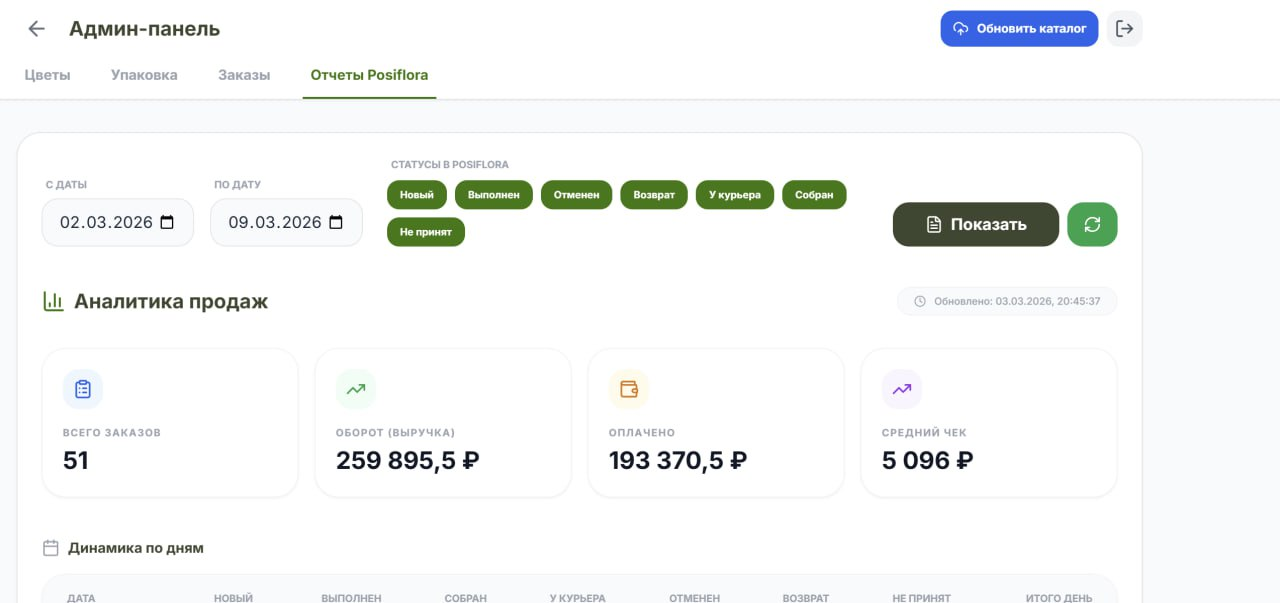Click the end date field 09.03.2026

(x=286, y=222)
